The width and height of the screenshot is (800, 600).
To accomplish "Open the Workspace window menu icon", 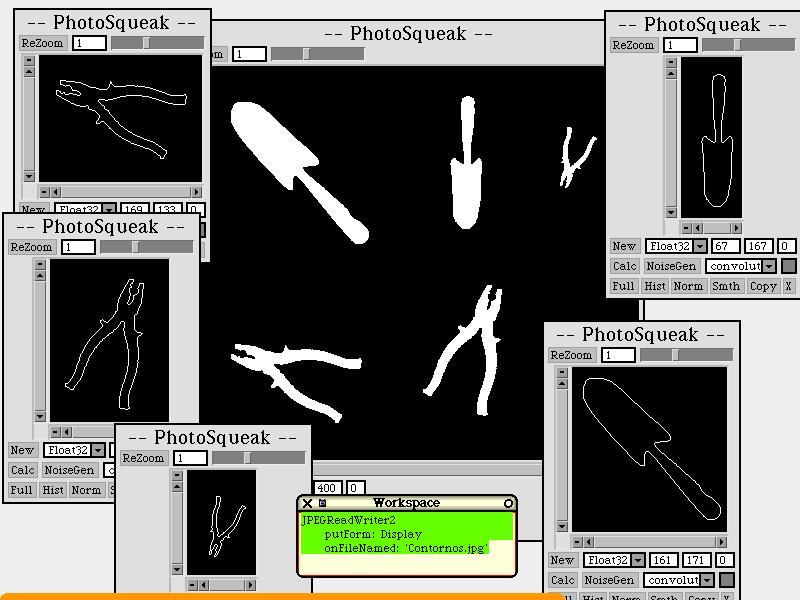I will (x=322, y=503).
